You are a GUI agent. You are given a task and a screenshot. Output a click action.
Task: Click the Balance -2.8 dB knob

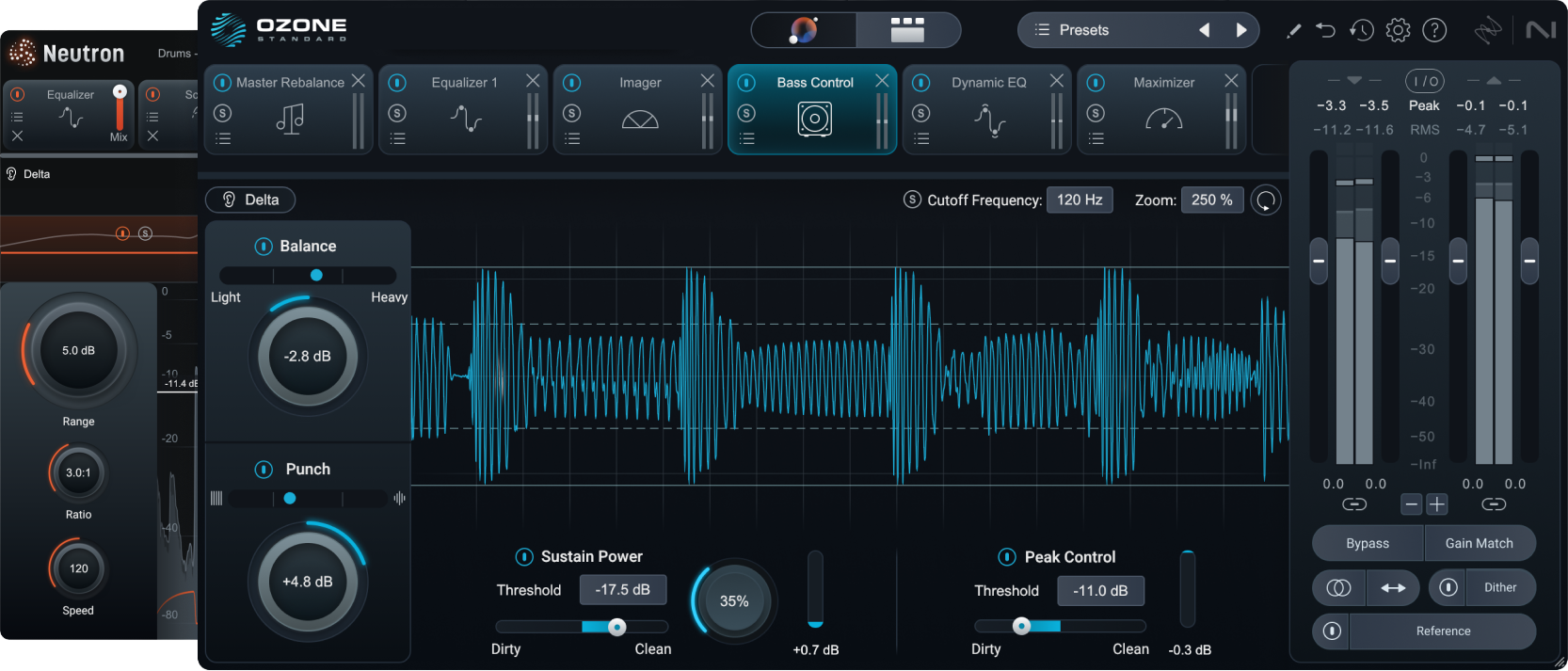308,357
